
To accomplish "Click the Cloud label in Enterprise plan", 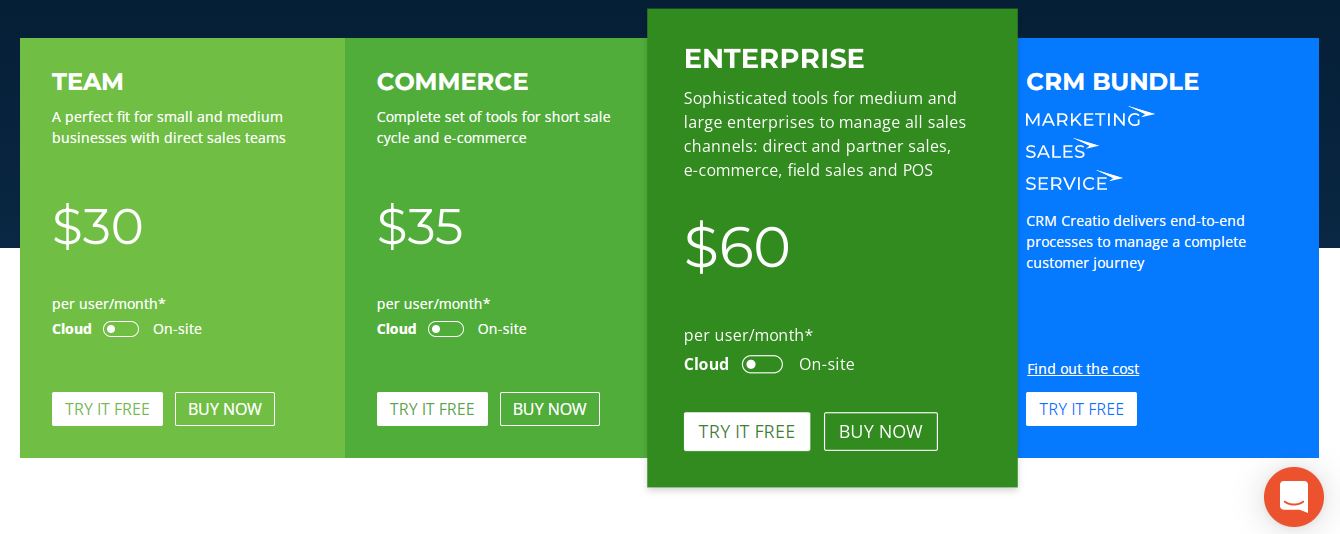I will pyautogui.click(x=706, y=364).
